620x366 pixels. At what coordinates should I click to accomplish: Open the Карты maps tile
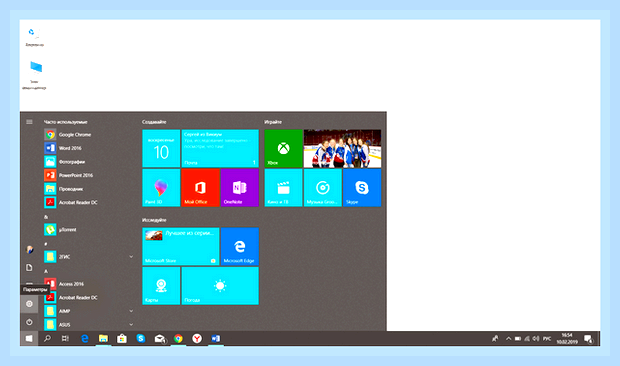click(161, 286)
